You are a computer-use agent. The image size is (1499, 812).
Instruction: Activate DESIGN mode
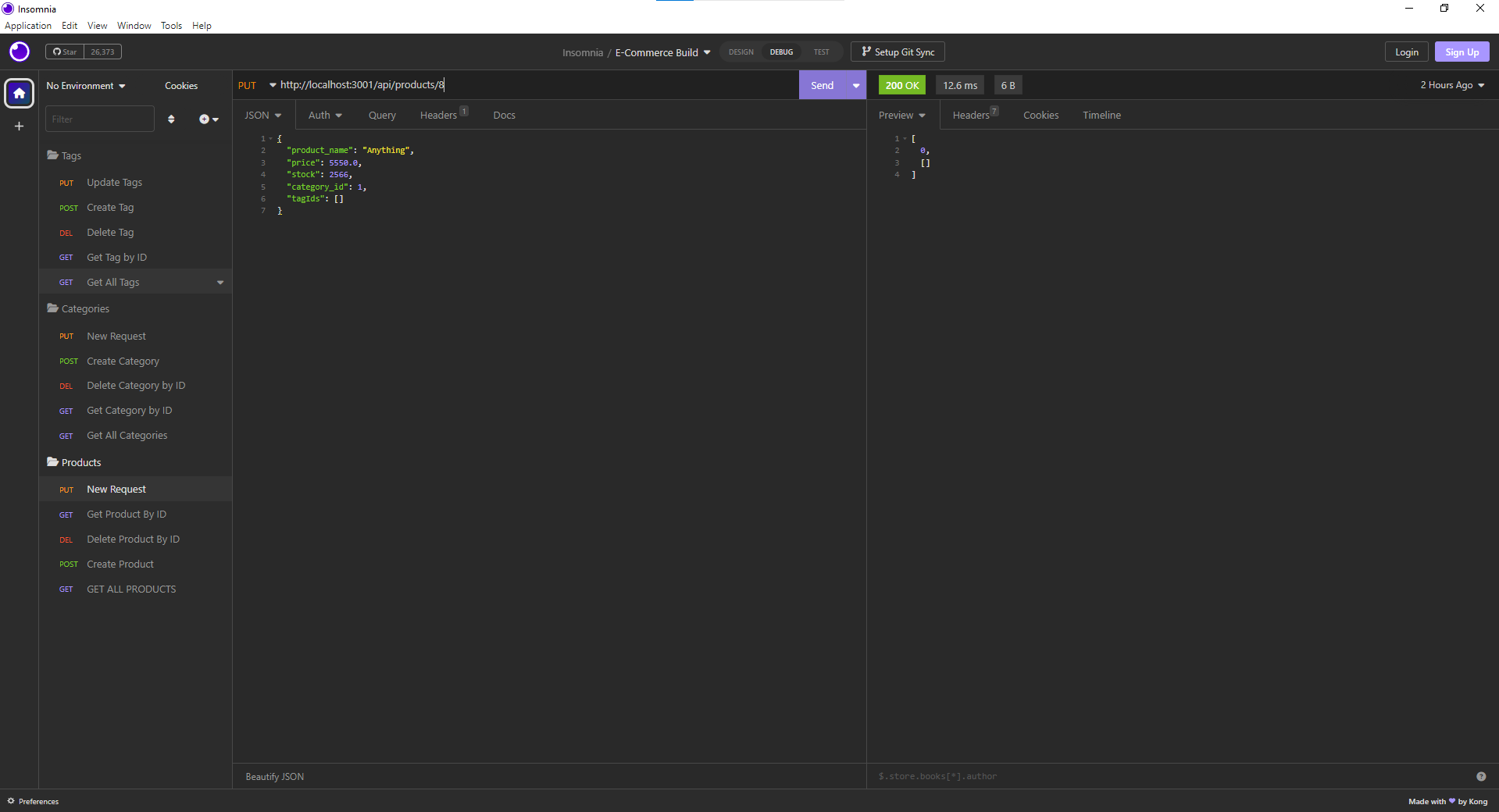[741, 52]
